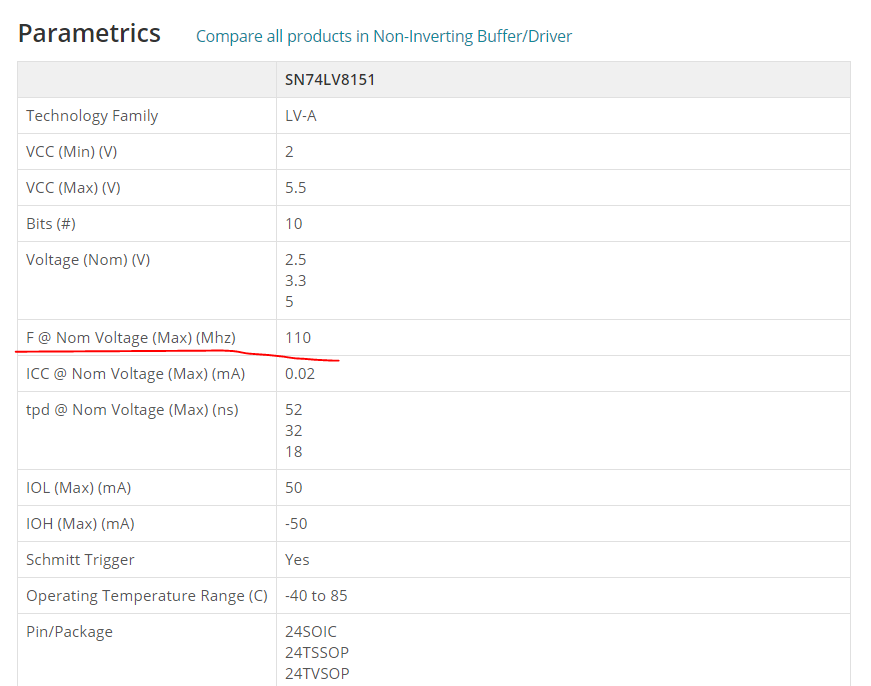The width and height of the screenshot is (871, 686).
Task: Click the tpd value 32
Action: pos(294,430)
